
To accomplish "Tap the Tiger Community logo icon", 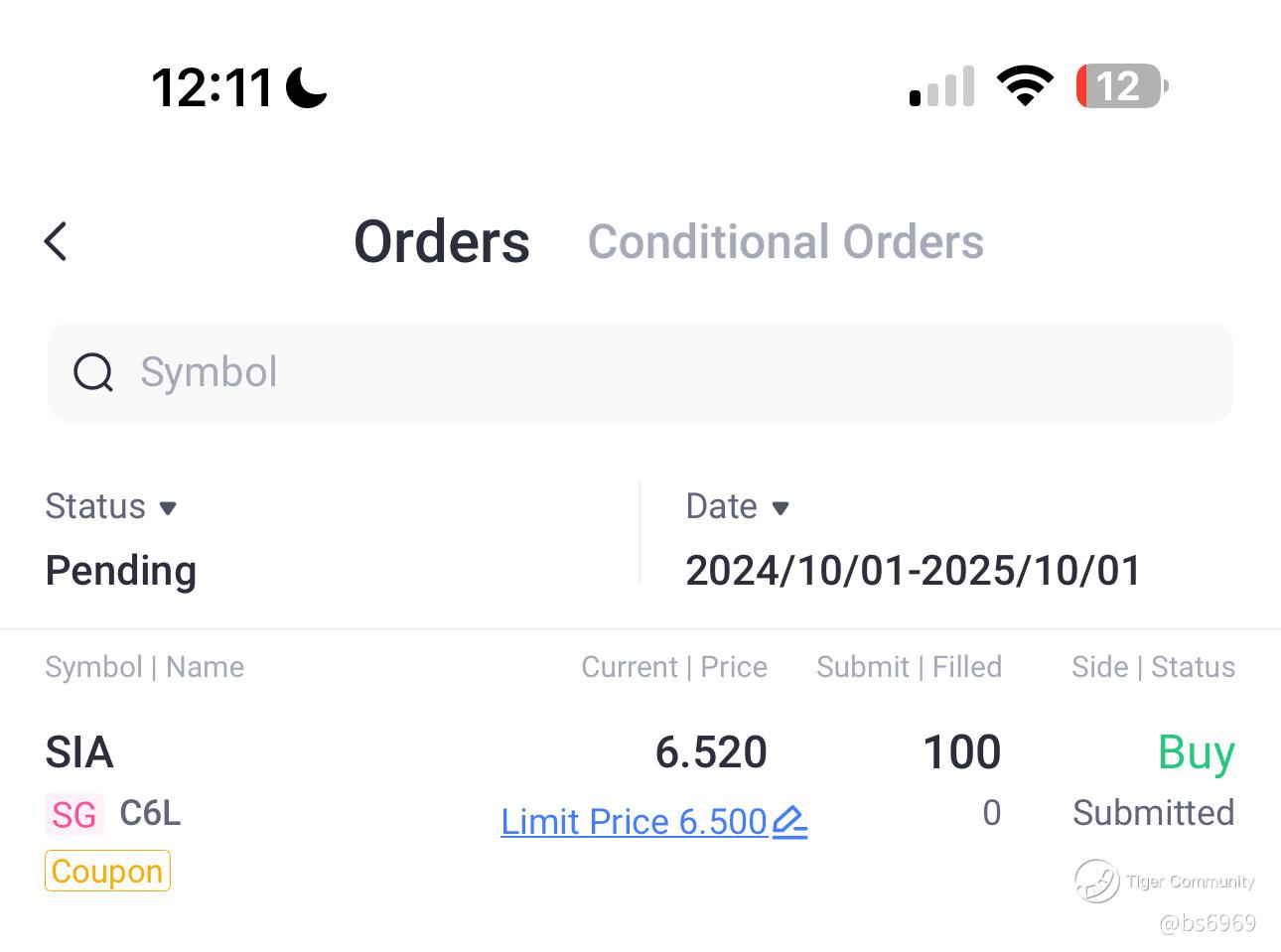I will 1096,881.
